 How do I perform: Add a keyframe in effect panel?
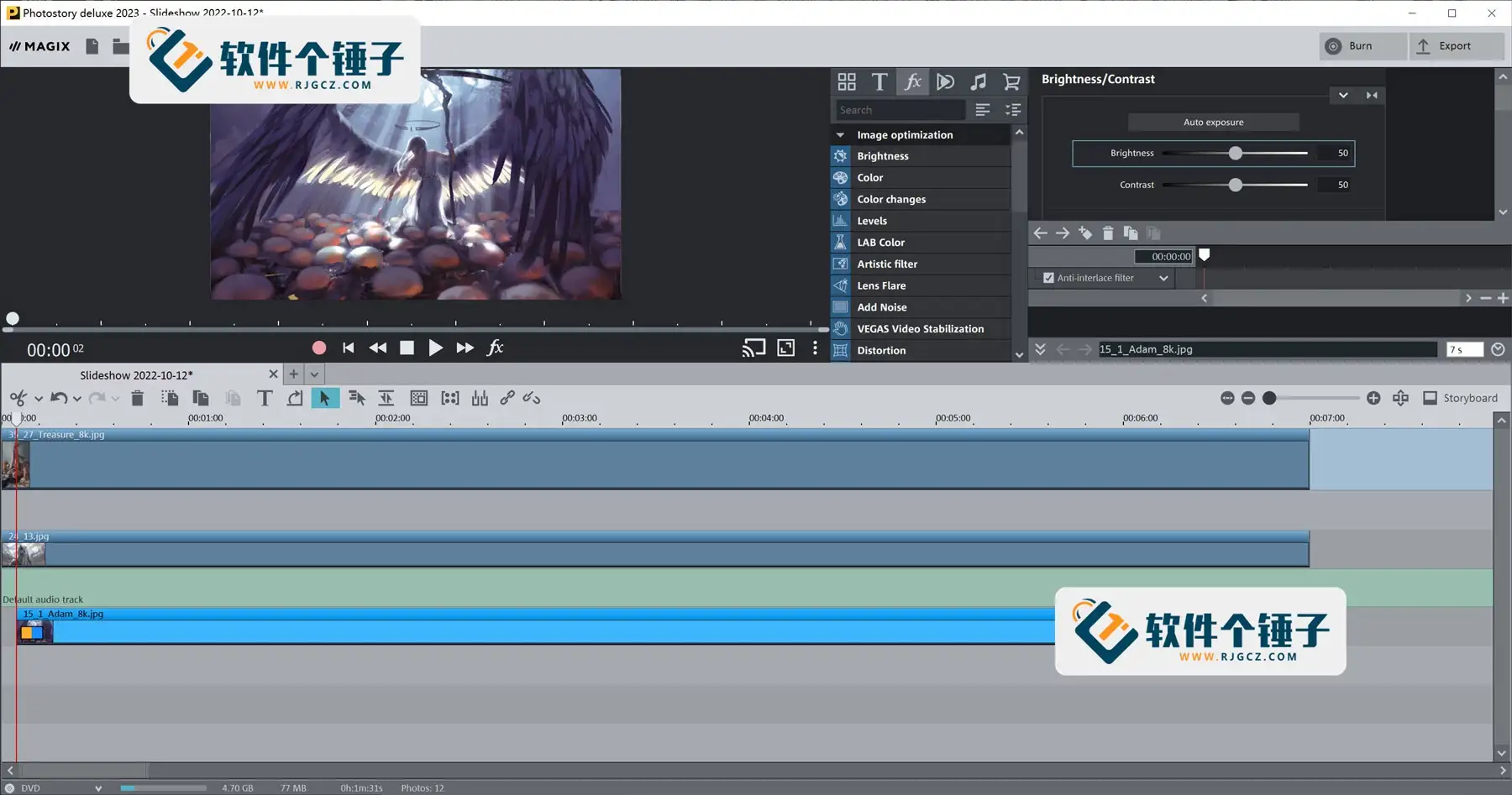pos(1085,233)
